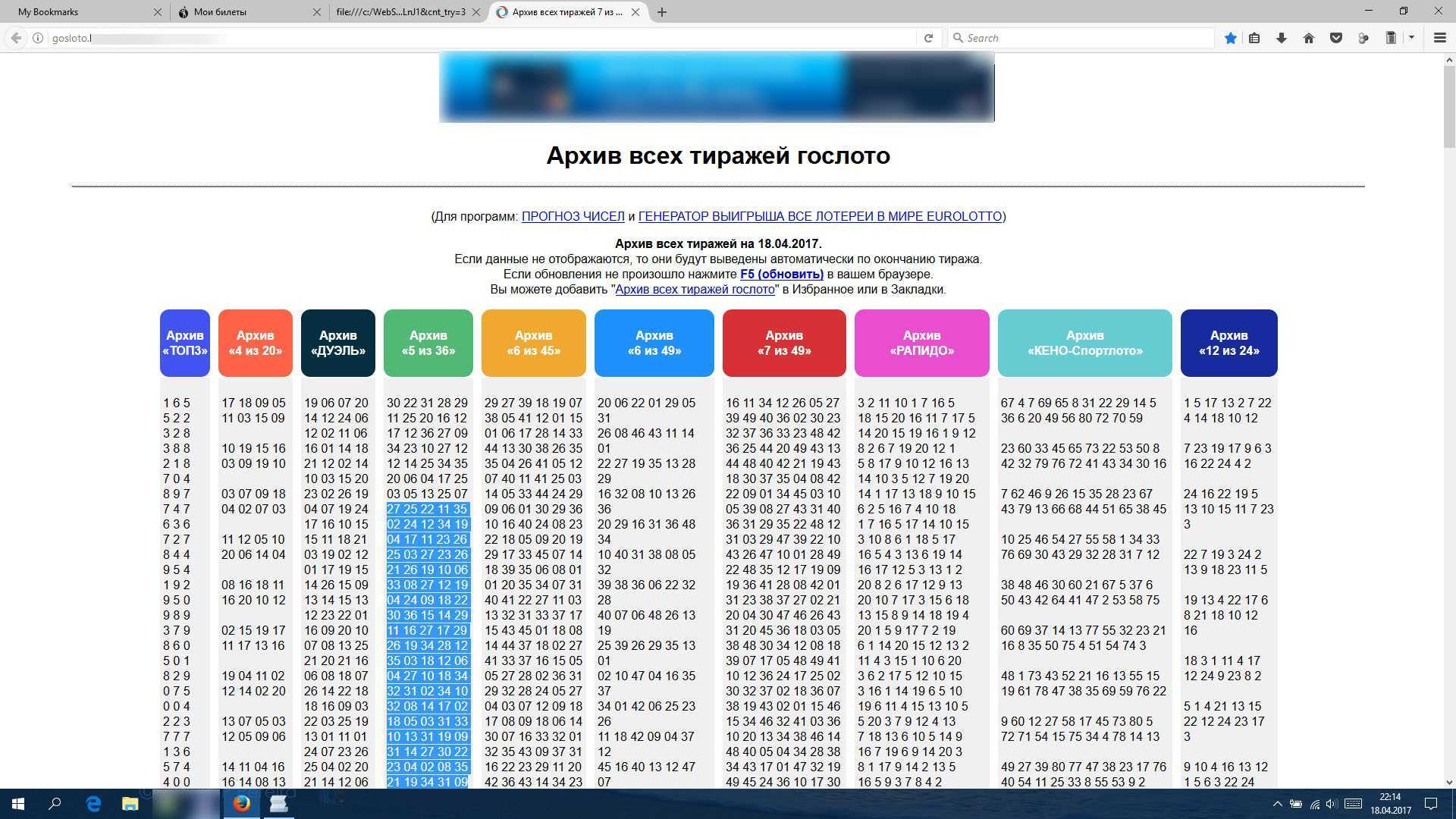The height and width of the screenshot is (819, 1456).
Task: Open the Windows Start menu
Action: tap(18, 804)
